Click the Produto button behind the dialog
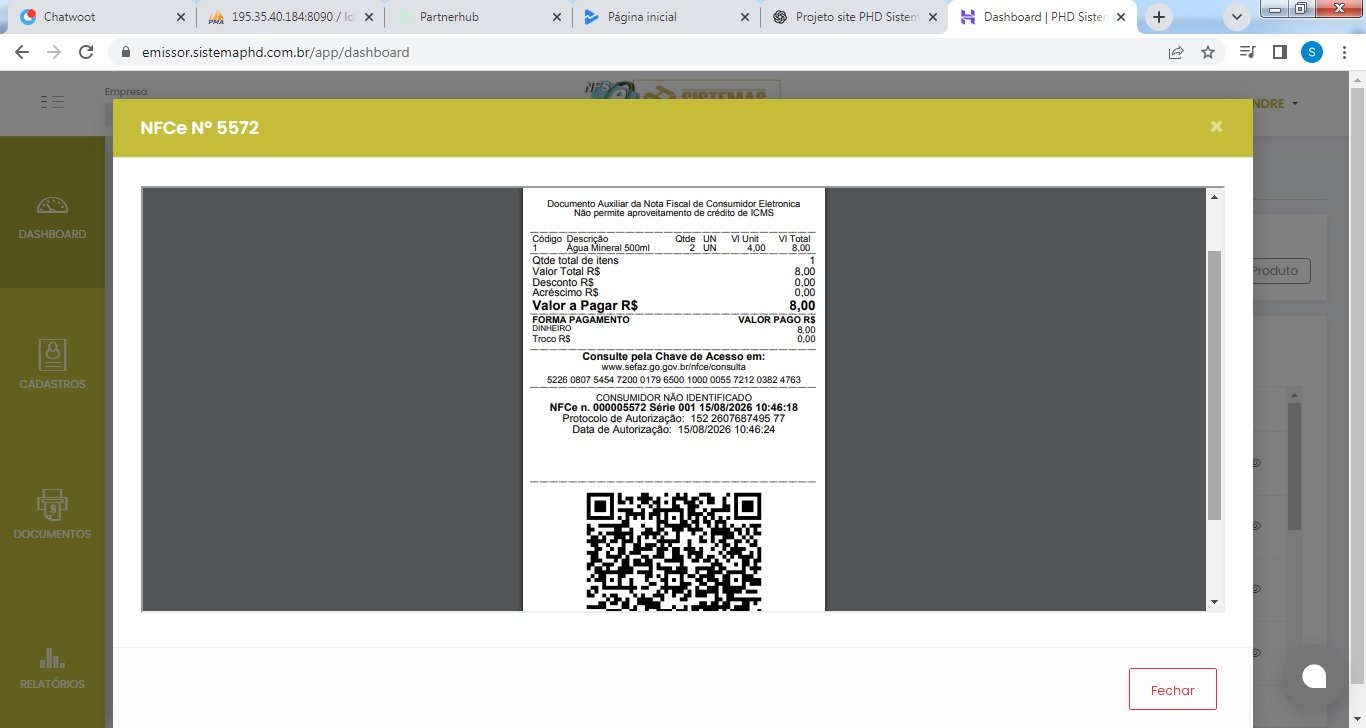The image size is (1366, 728). (x=1279, y=270)
